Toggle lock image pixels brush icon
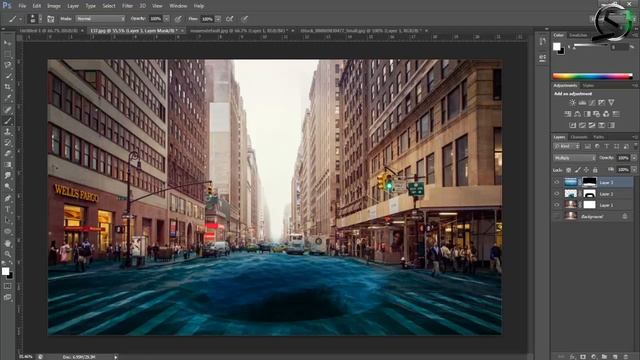The height and width of the screenshot is (360, 640). click(x=578, y=170)
